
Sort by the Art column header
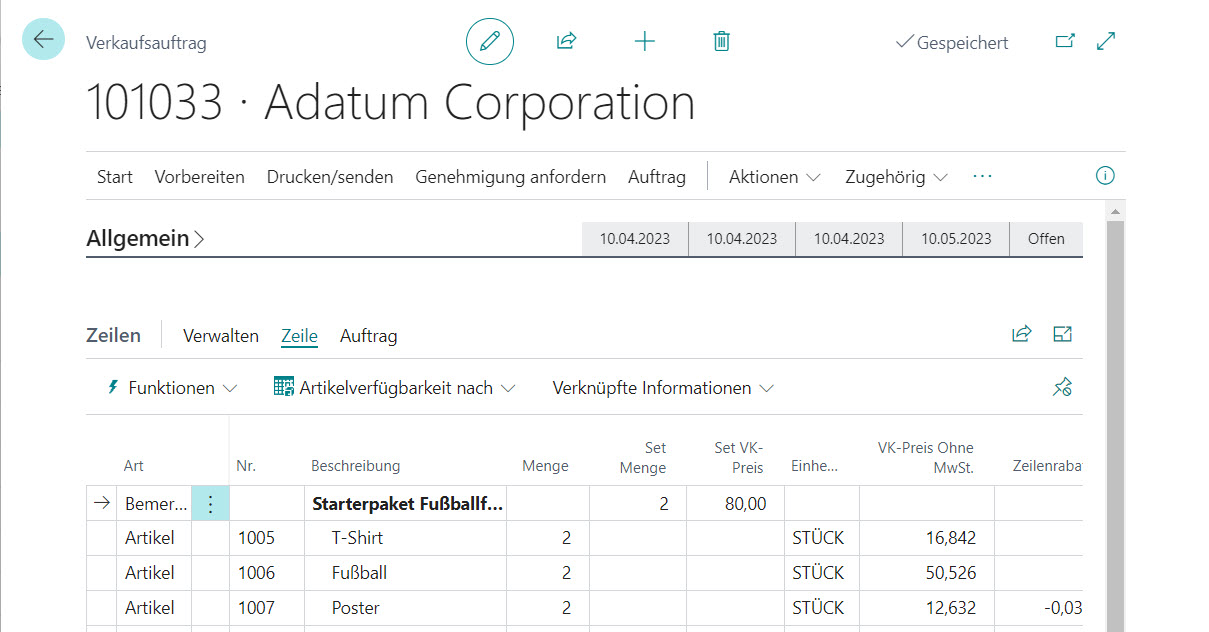coord(134,466)
